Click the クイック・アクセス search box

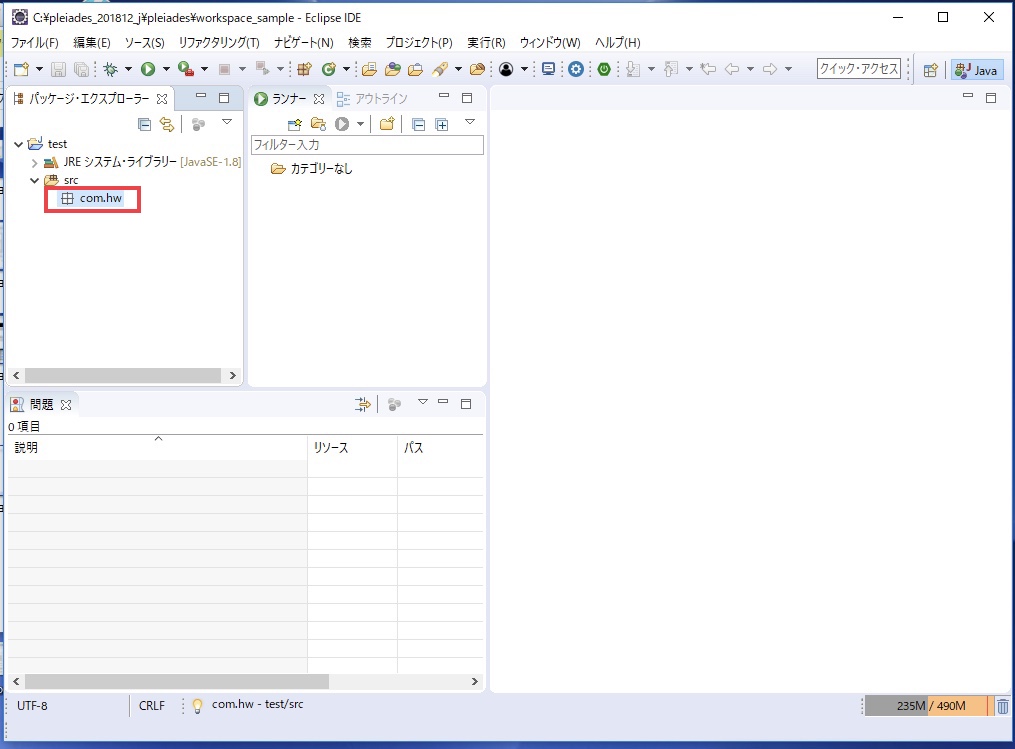[858, 69]
